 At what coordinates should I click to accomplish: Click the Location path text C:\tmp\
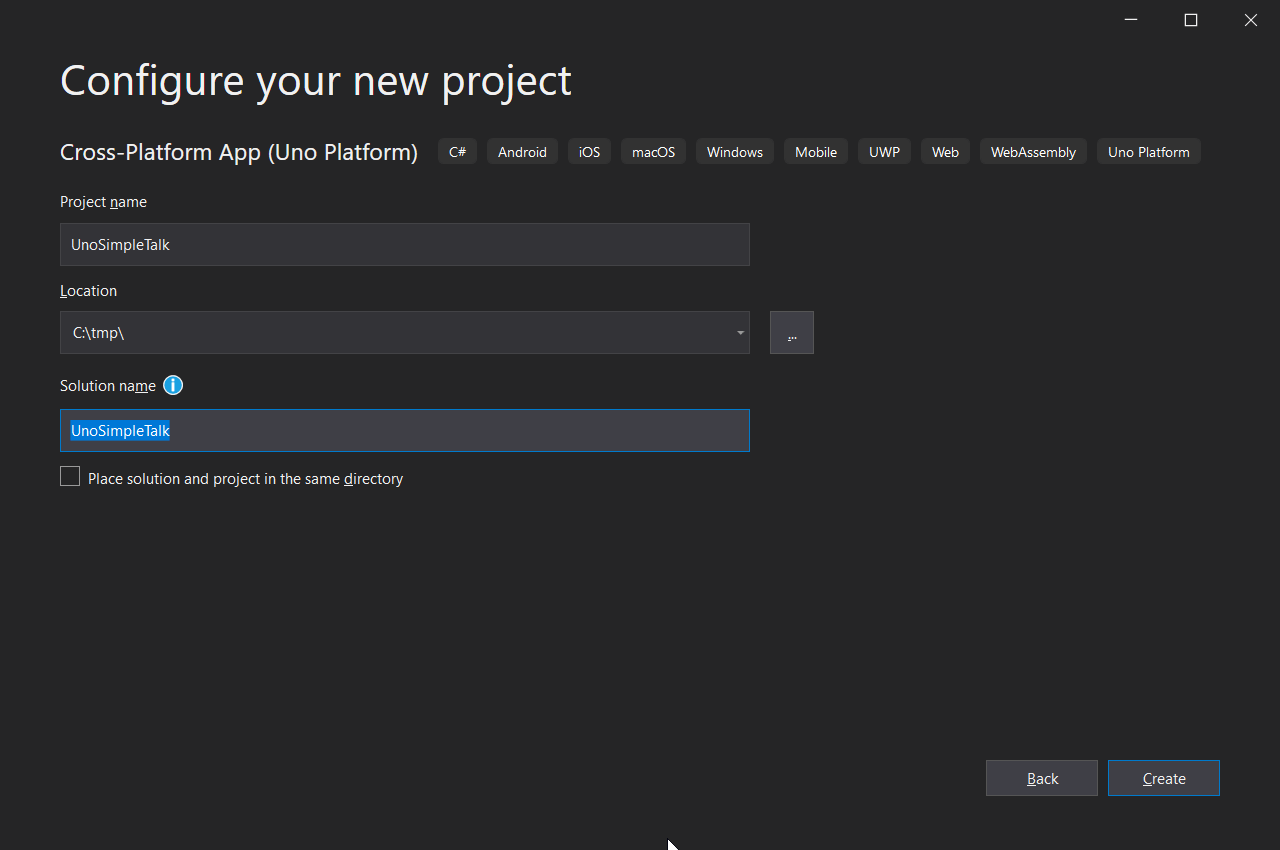pos(99,333)
